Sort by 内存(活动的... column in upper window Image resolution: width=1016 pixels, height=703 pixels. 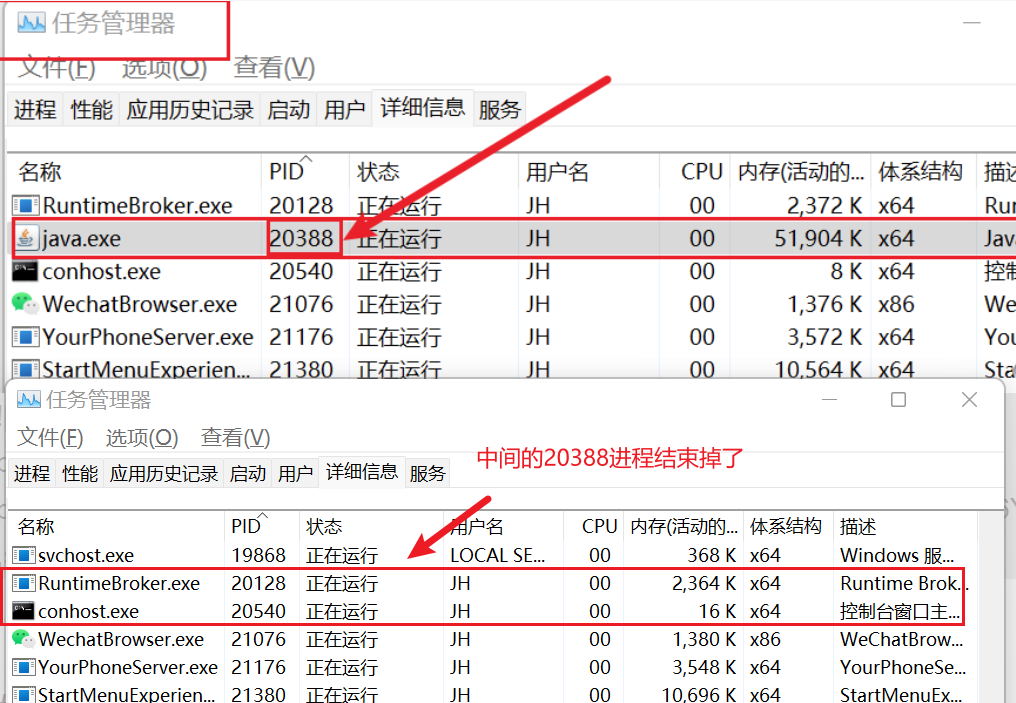tap(800, 172)
